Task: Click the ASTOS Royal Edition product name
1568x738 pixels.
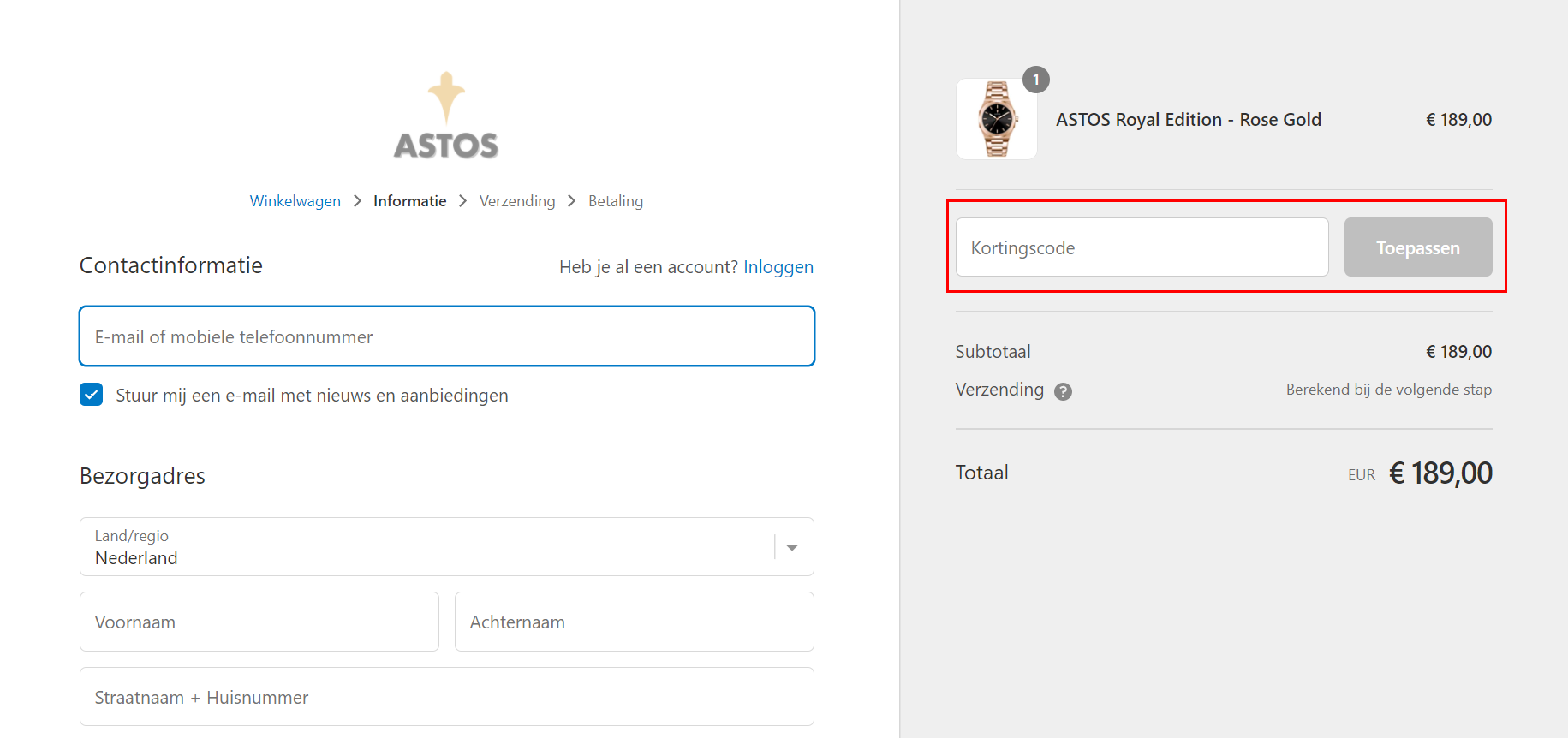Action: click(x=1188, y=120)
